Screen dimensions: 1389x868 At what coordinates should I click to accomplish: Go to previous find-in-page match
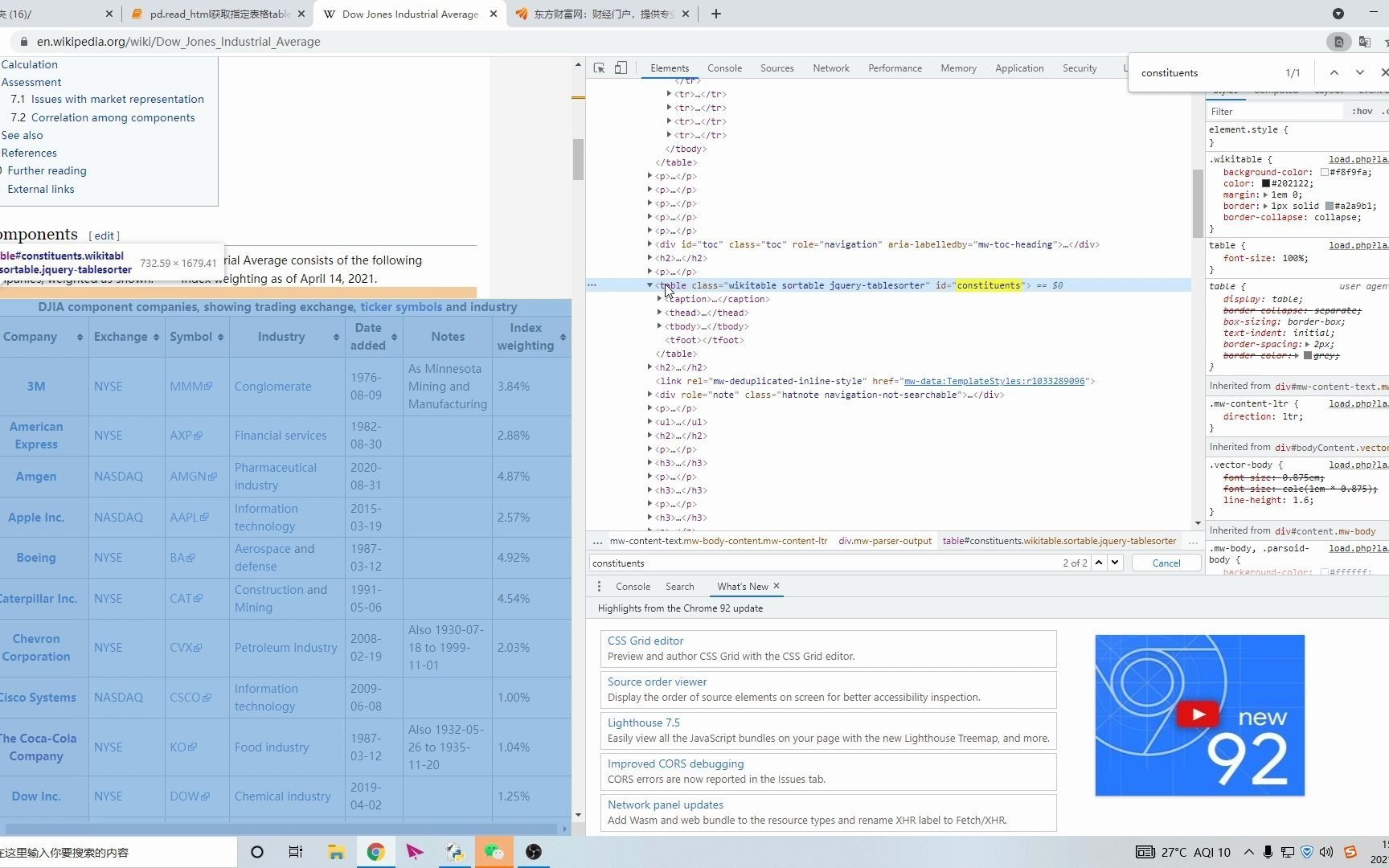point(1334,72)
